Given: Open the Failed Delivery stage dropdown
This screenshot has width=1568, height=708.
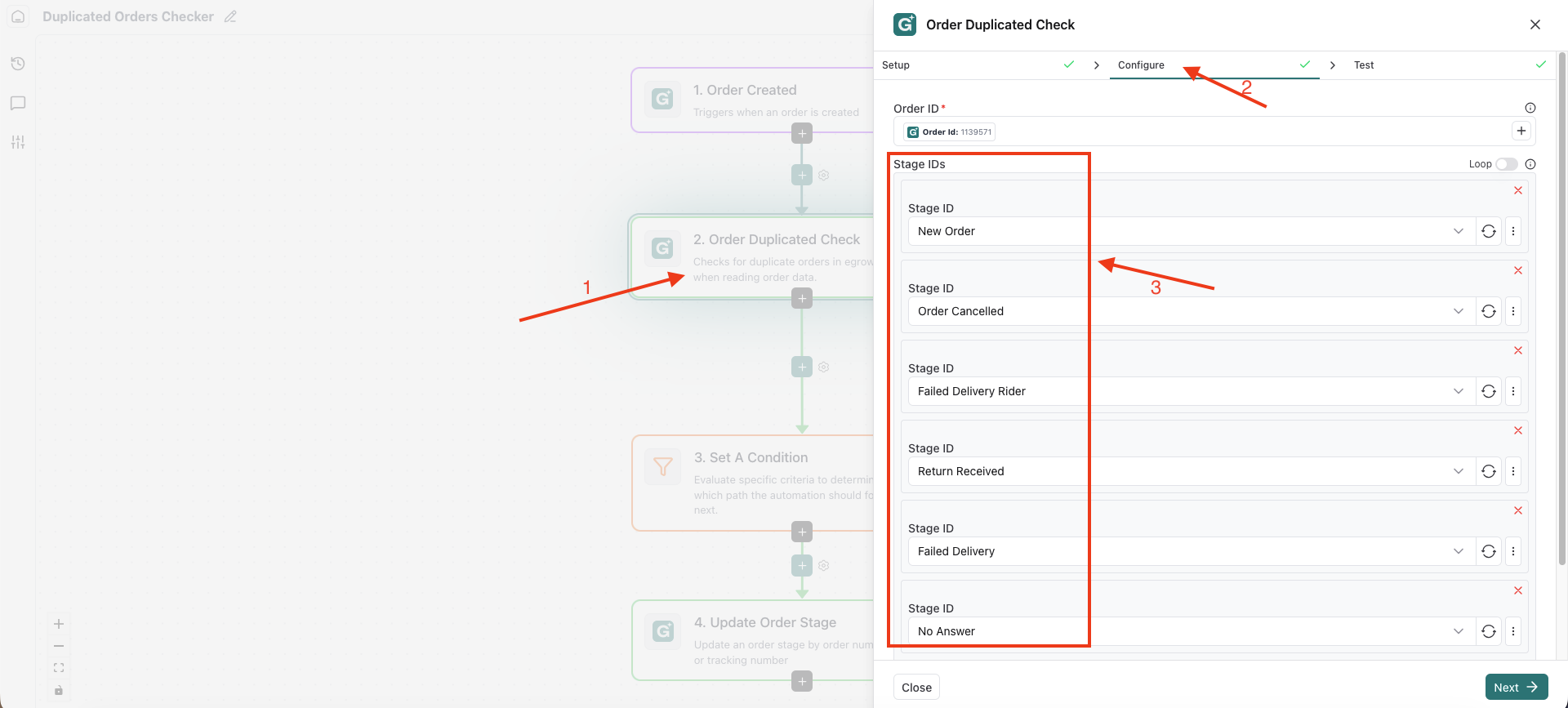Looking at the screenshot, I should coord(1459,551).
